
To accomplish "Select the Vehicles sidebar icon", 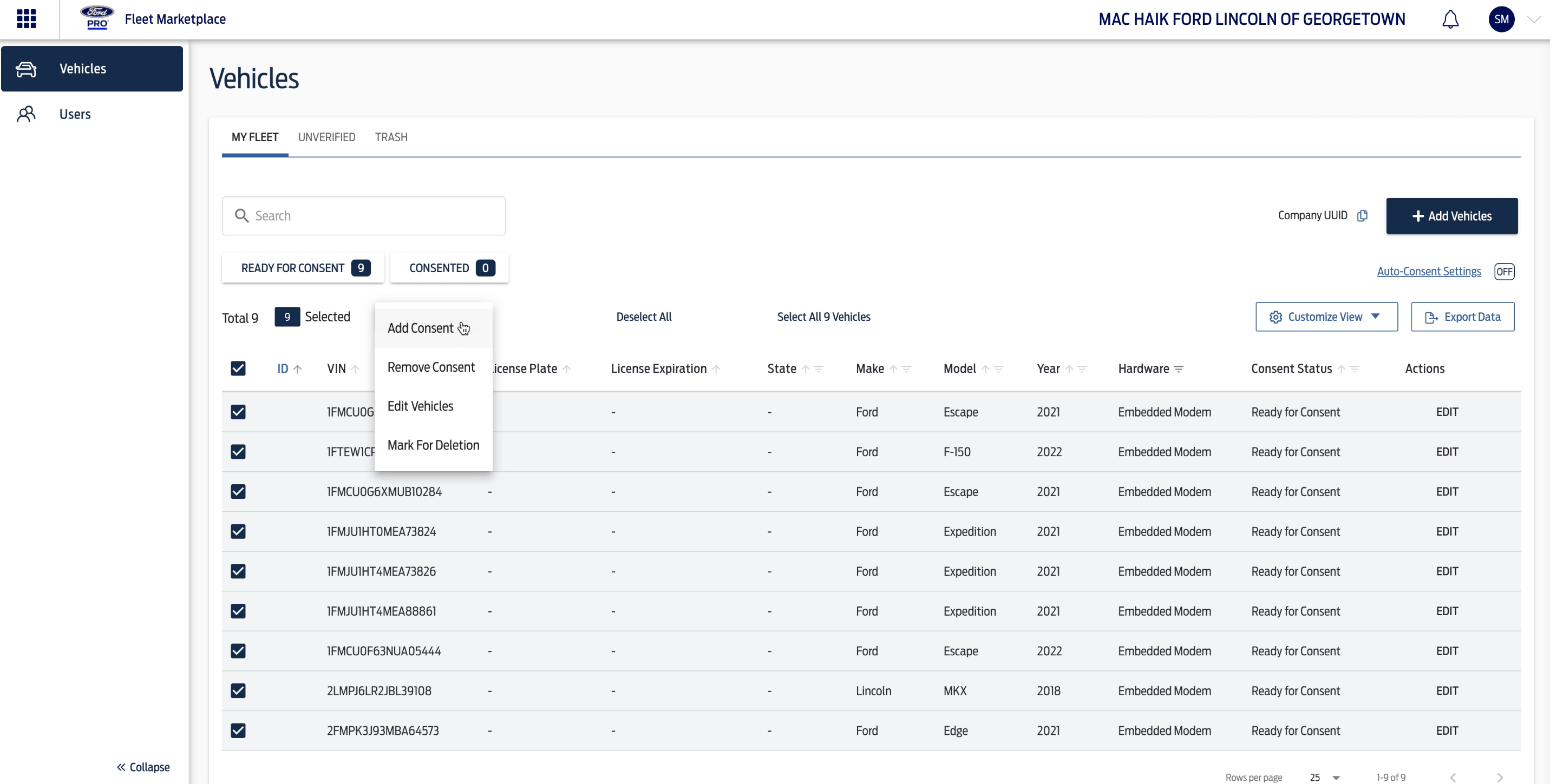I will click(26, 68).
